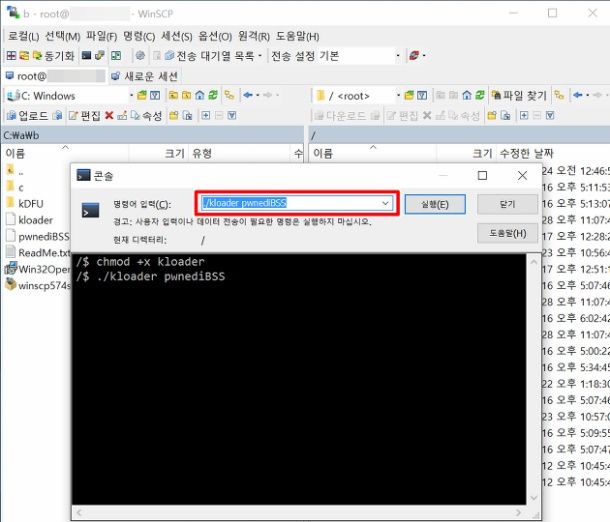Select the winscp574 installer entry
This screenshot has height=522, width=610.
pos(38,285)
